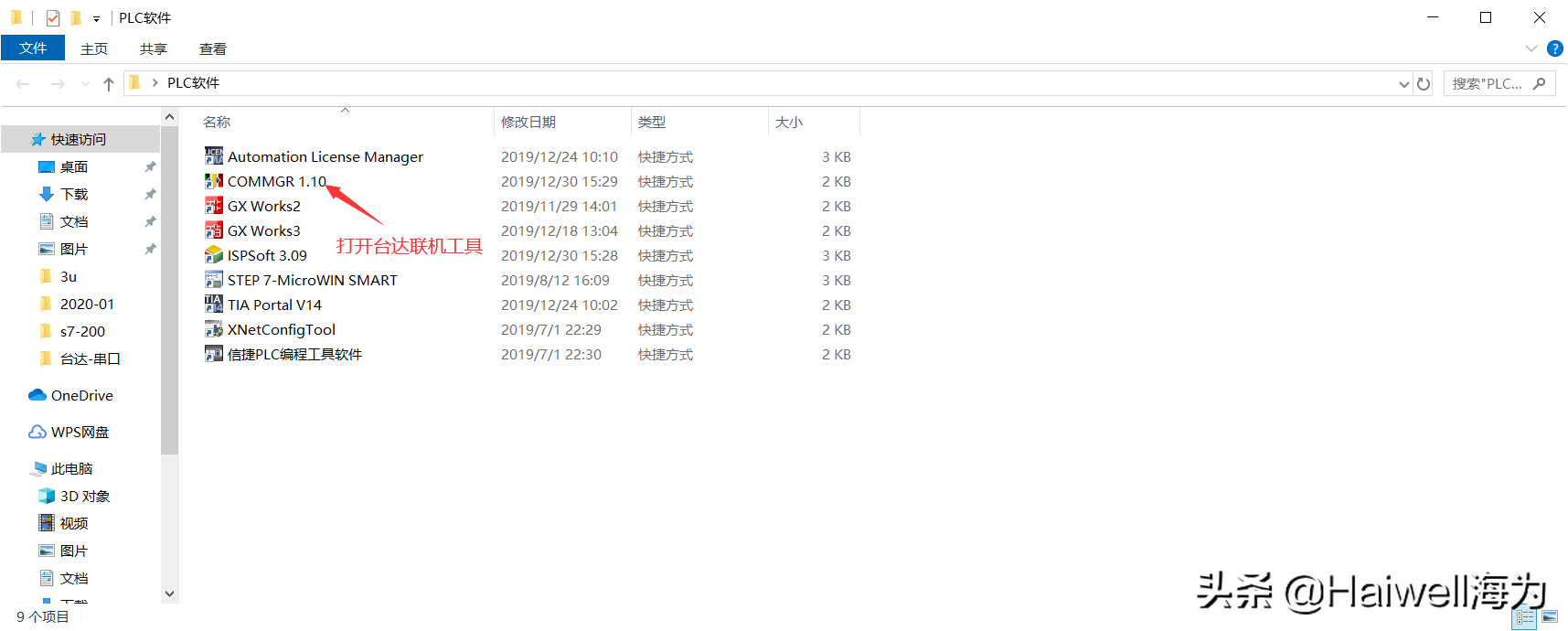The width and height of the screenshot is (1568, 631).
Task: Open recent locations dropdown arrow
Action: 85,83
